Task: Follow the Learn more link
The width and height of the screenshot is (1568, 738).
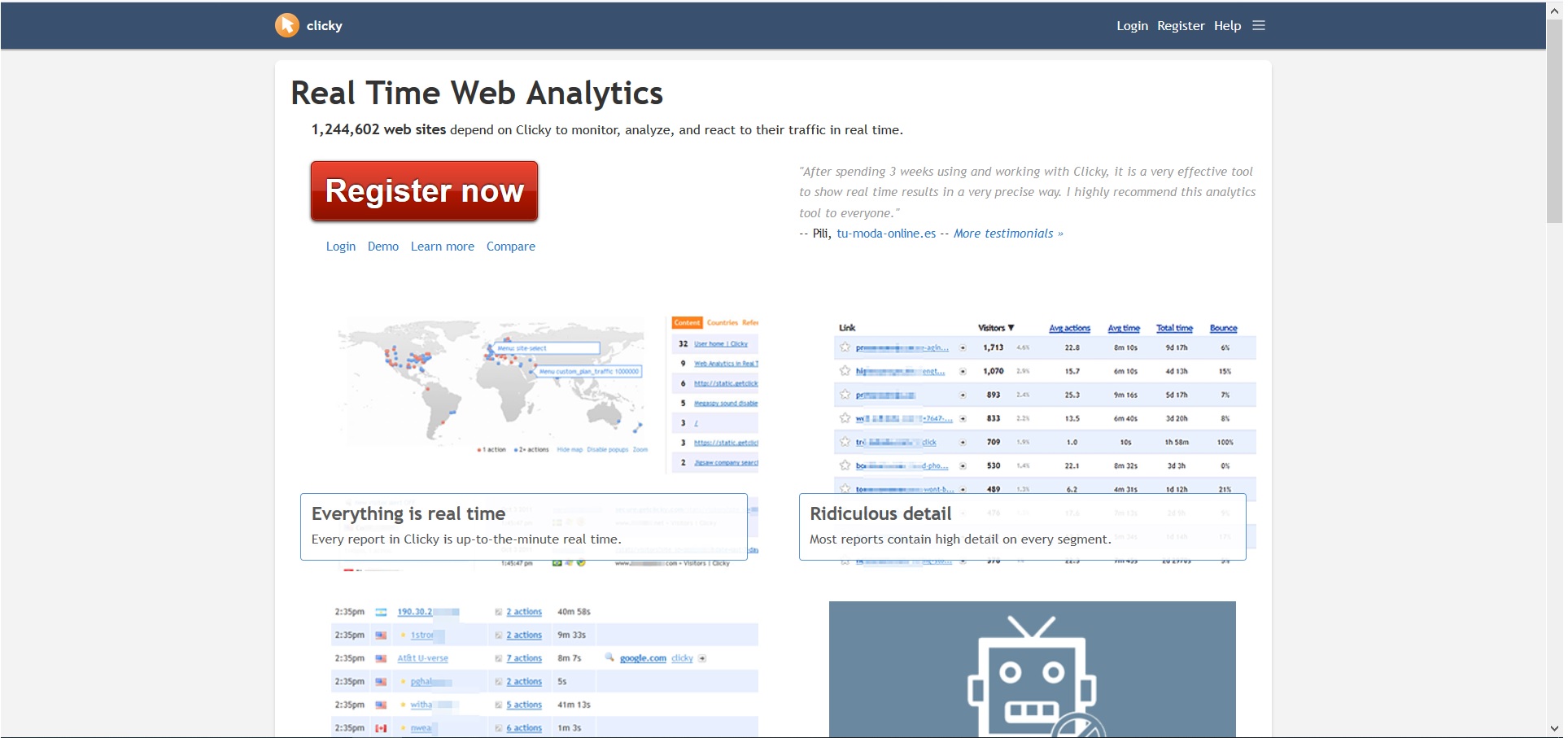Action: (x=442, y=247)
